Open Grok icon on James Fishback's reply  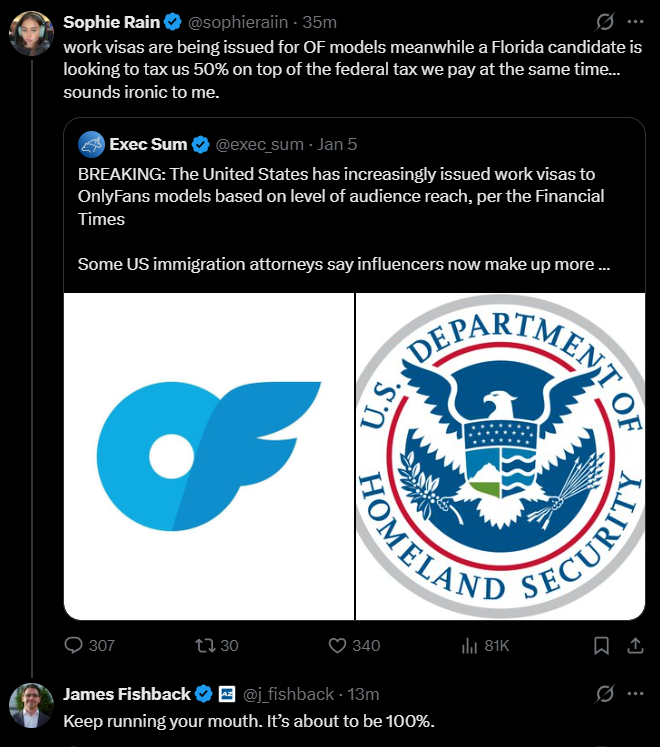click(604, 693)
